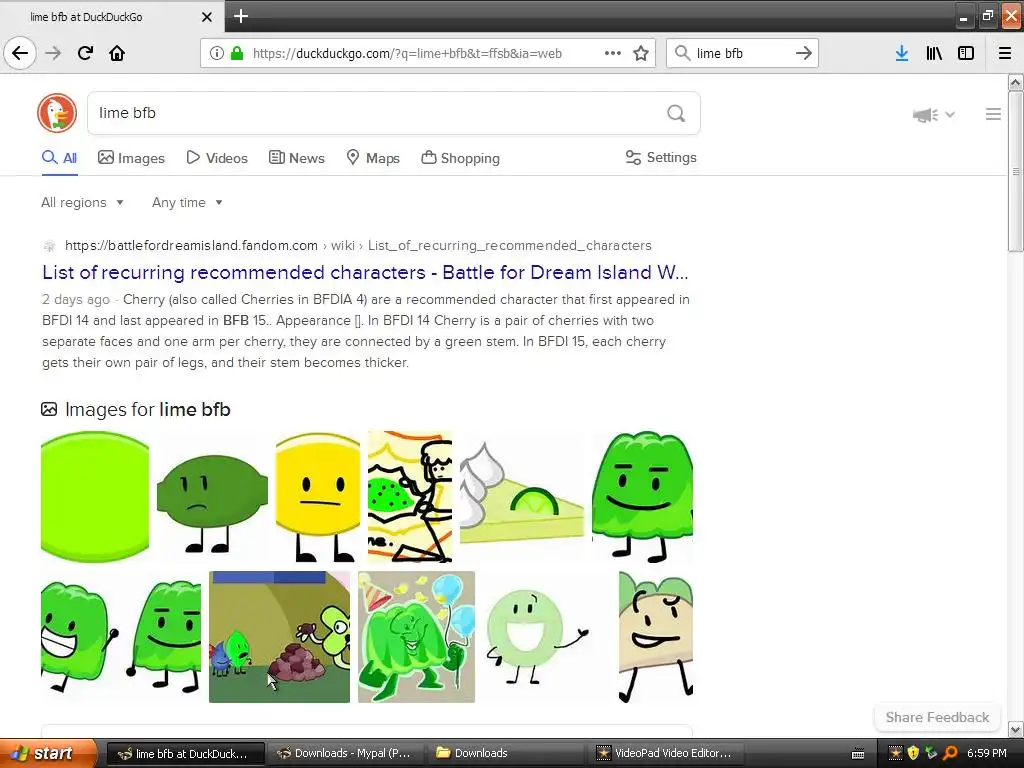This screenshot has width=1024, height=768.
Task: Open page actions three-dot menu
Action: [613, 53]
